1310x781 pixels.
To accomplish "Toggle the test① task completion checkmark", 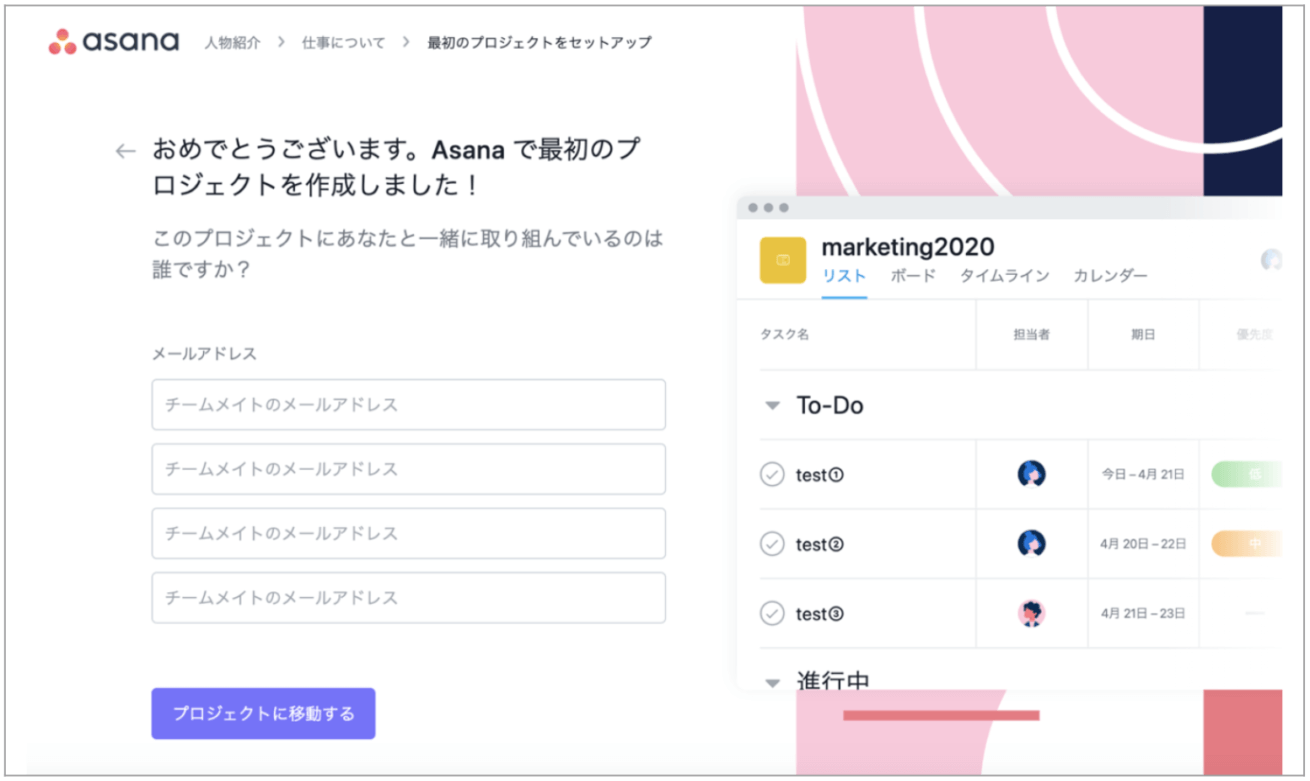I will coord(772,474).
